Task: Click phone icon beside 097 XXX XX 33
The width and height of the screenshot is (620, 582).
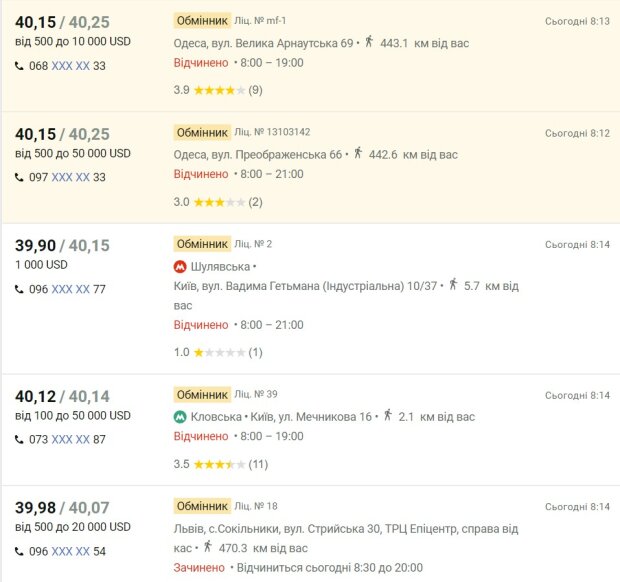Action: click(x=21, y=177)
